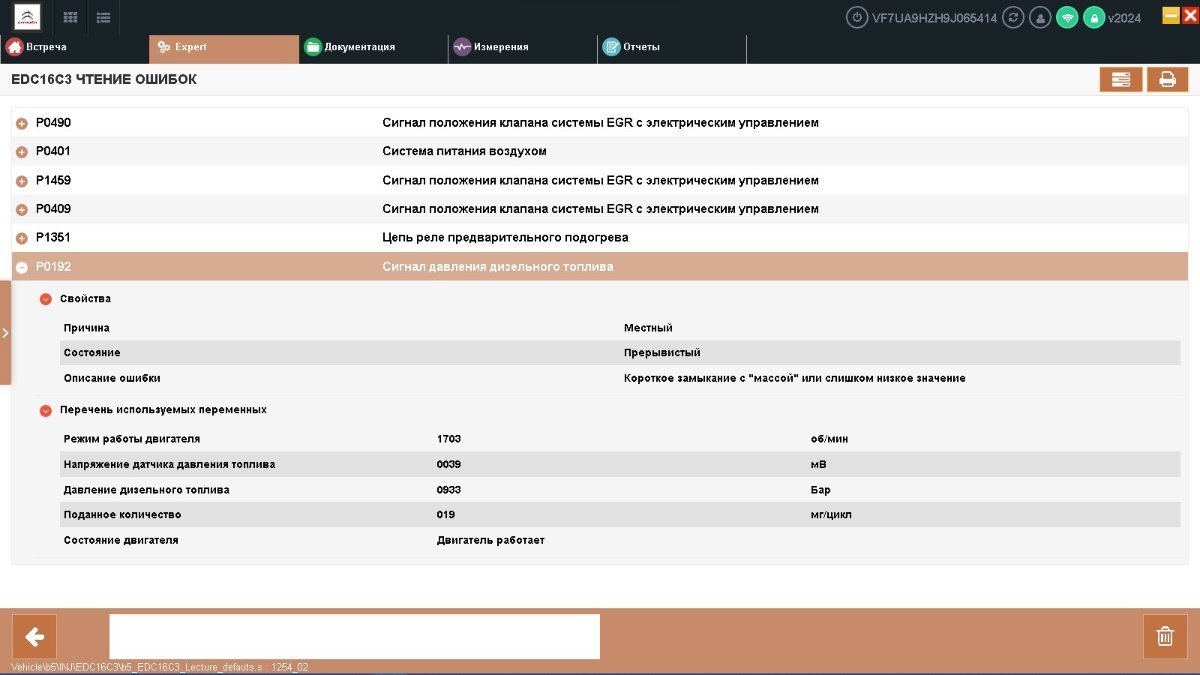Print the fault report
Image resolution: width=1200 pixels, height=675 pixels.
[1167, 80]
